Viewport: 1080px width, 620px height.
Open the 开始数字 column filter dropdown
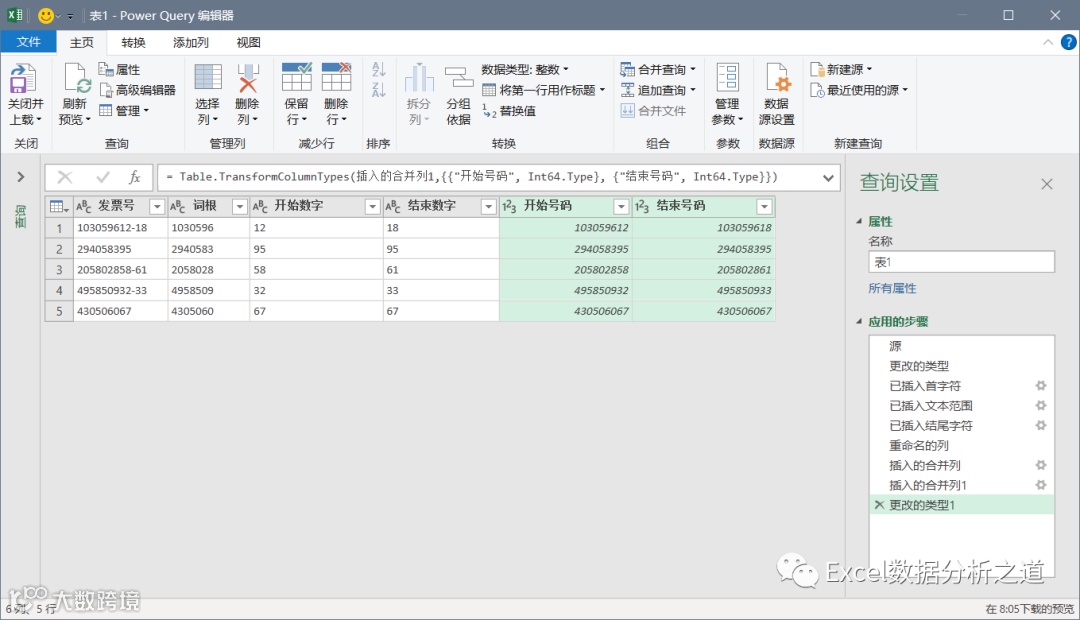click(x=373, y=207)
